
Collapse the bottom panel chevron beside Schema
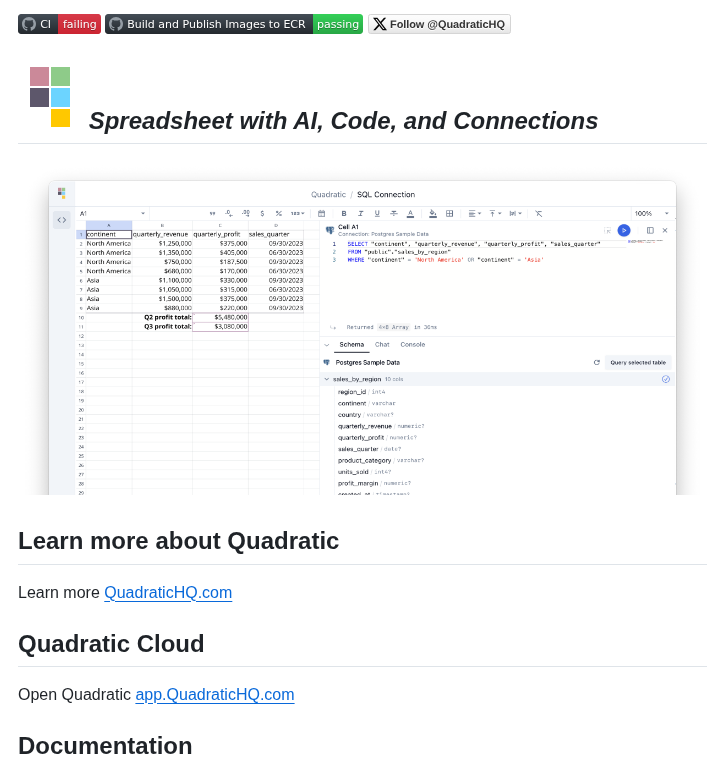(x=327, y=345)
